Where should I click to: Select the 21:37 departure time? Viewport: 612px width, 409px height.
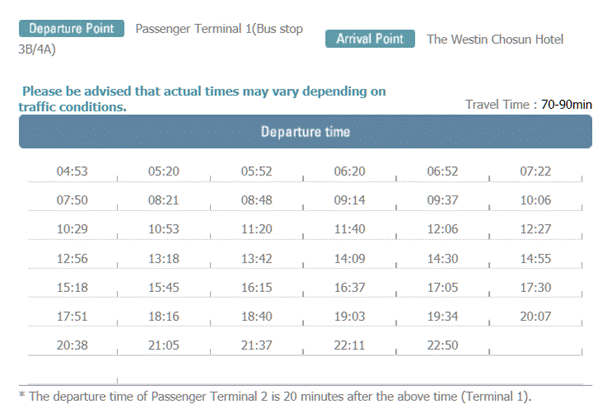tap(257, 345)
